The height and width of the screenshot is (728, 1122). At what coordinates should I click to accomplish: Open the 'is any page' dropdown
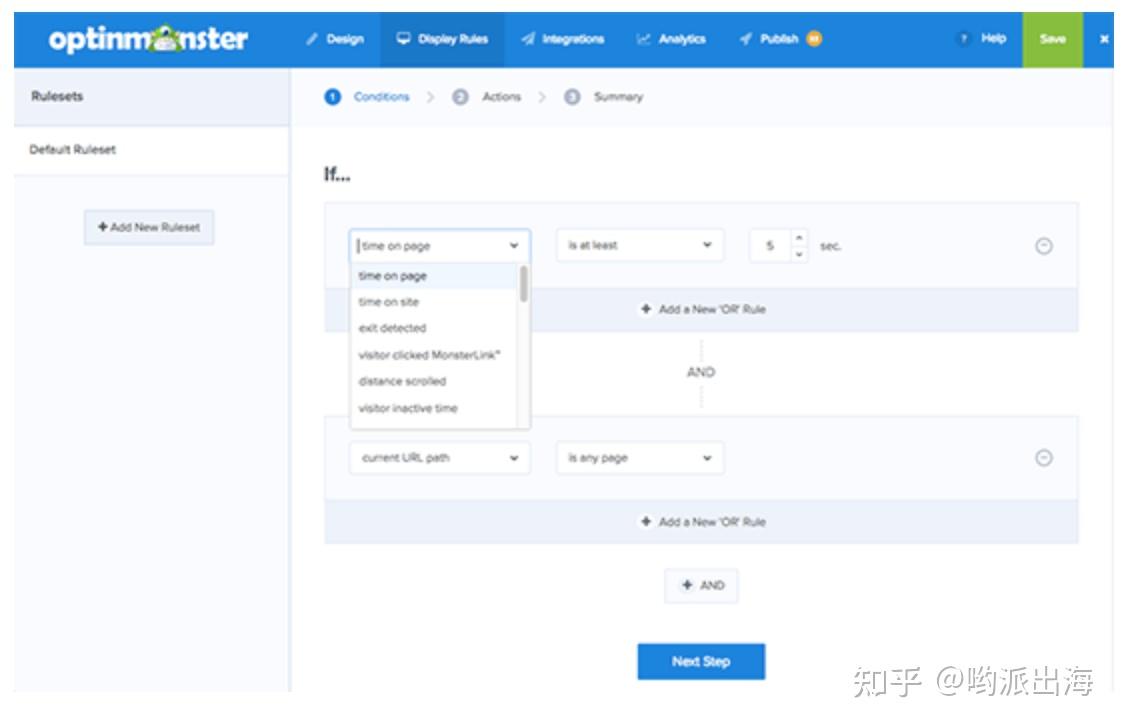point(640,457)
